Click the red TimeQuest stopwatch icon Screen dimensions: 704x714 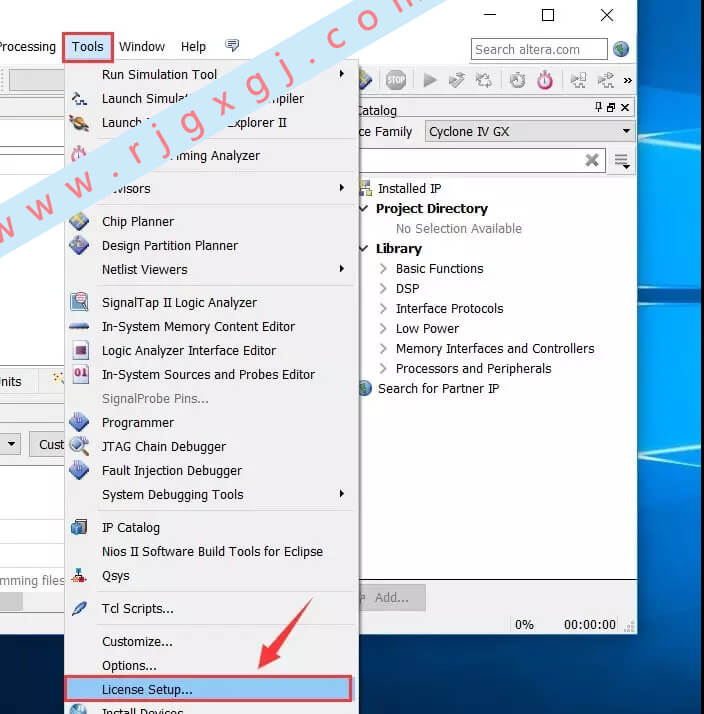click(x=545, y=80)
